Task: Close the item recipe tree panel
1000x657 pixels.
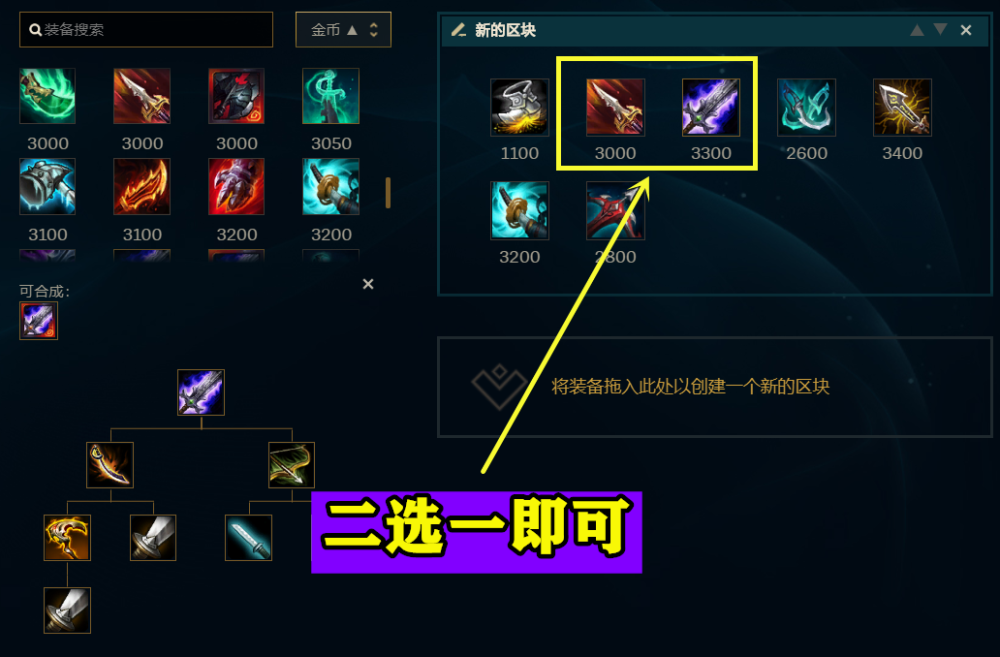Action: click(368, 284)
